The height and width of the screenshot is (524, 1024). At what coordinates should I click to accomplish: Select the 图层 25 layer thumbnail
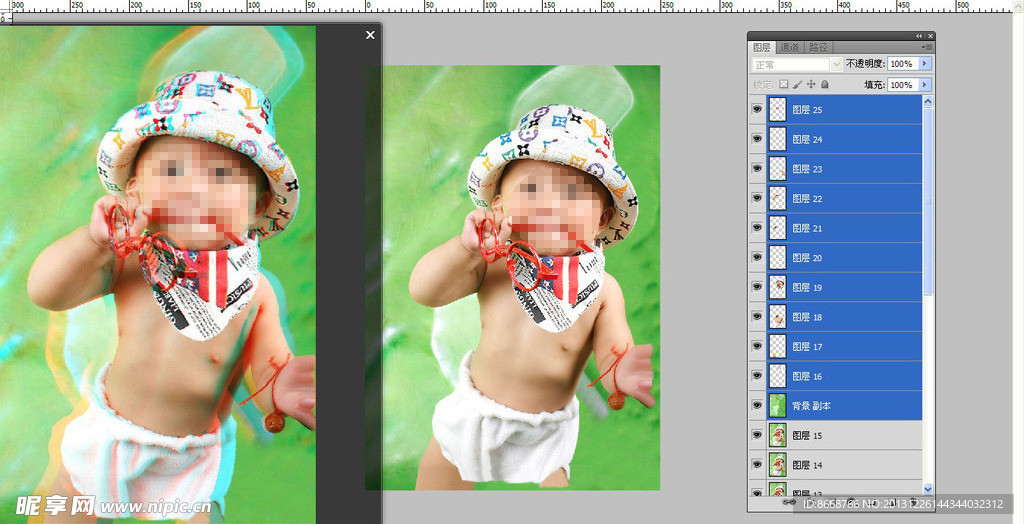coord(777,110)
